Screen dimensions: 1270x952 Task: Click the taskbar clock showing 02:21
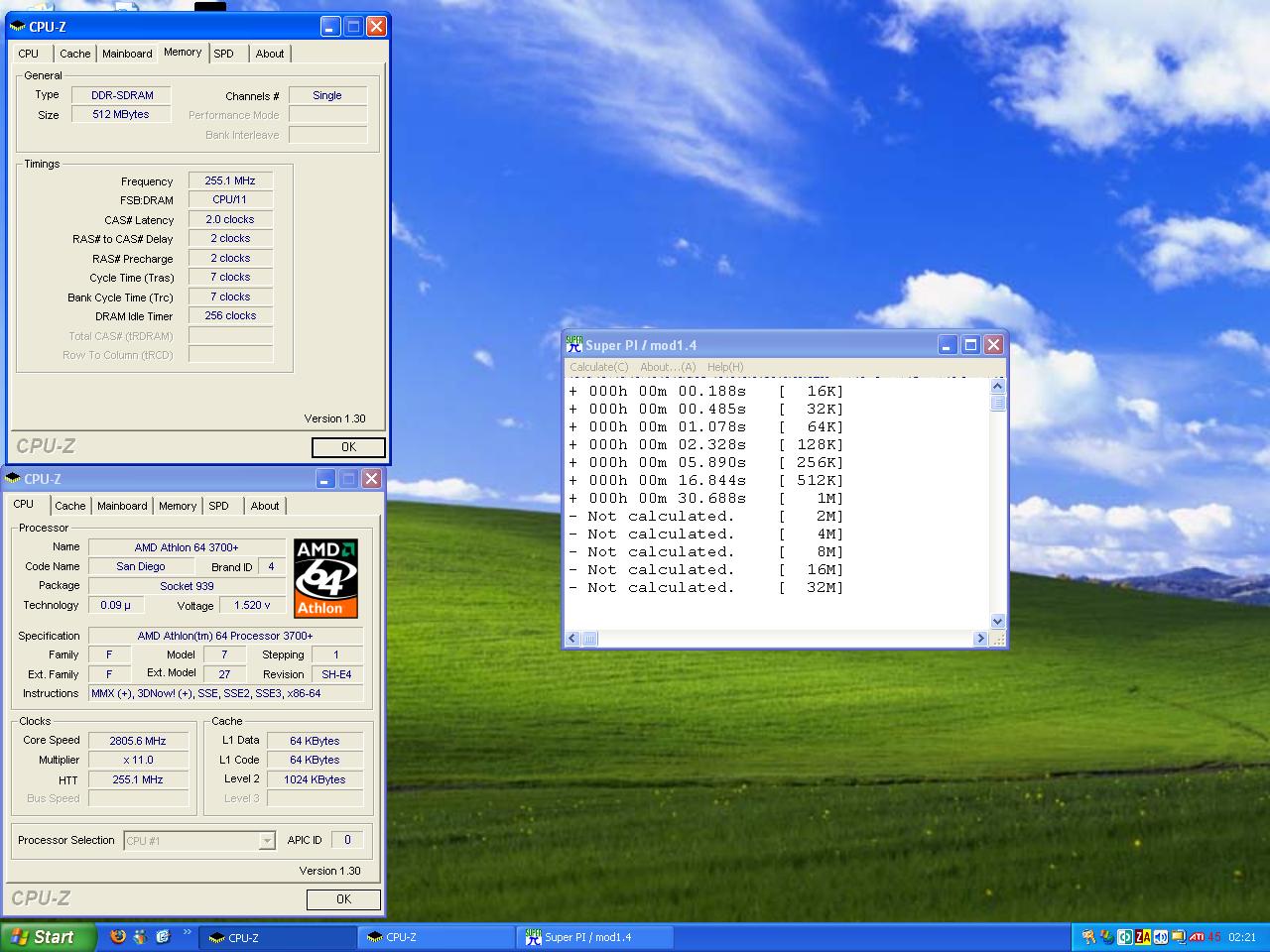click(x=1242, y=937)
